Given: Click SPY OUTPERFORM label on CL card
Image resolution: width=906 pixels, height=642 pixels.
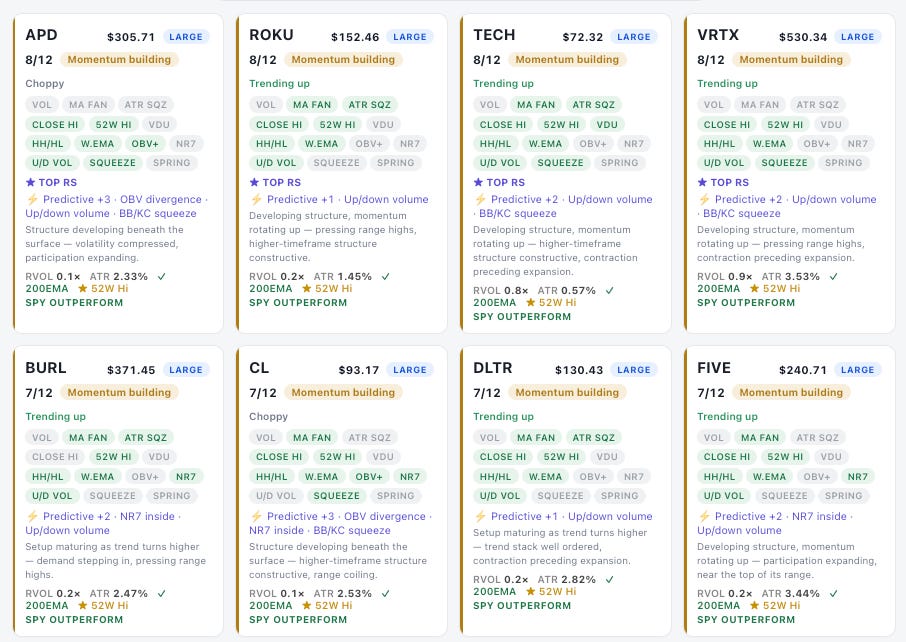Looking at the screenshot, I should [298, 619].
